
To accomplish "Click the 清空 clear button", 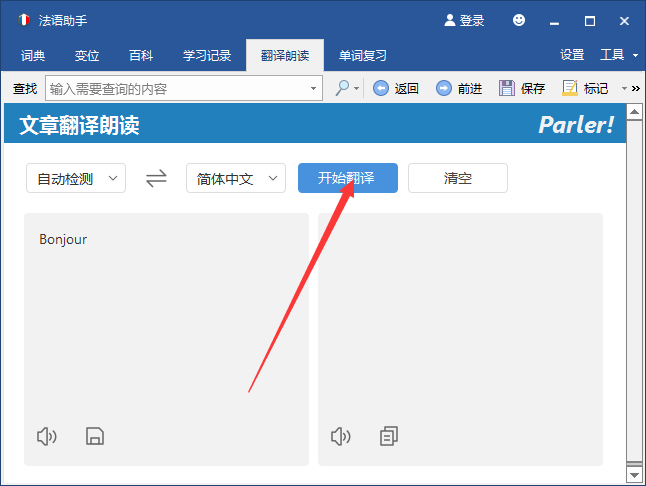I will click(x=458, y=178).
